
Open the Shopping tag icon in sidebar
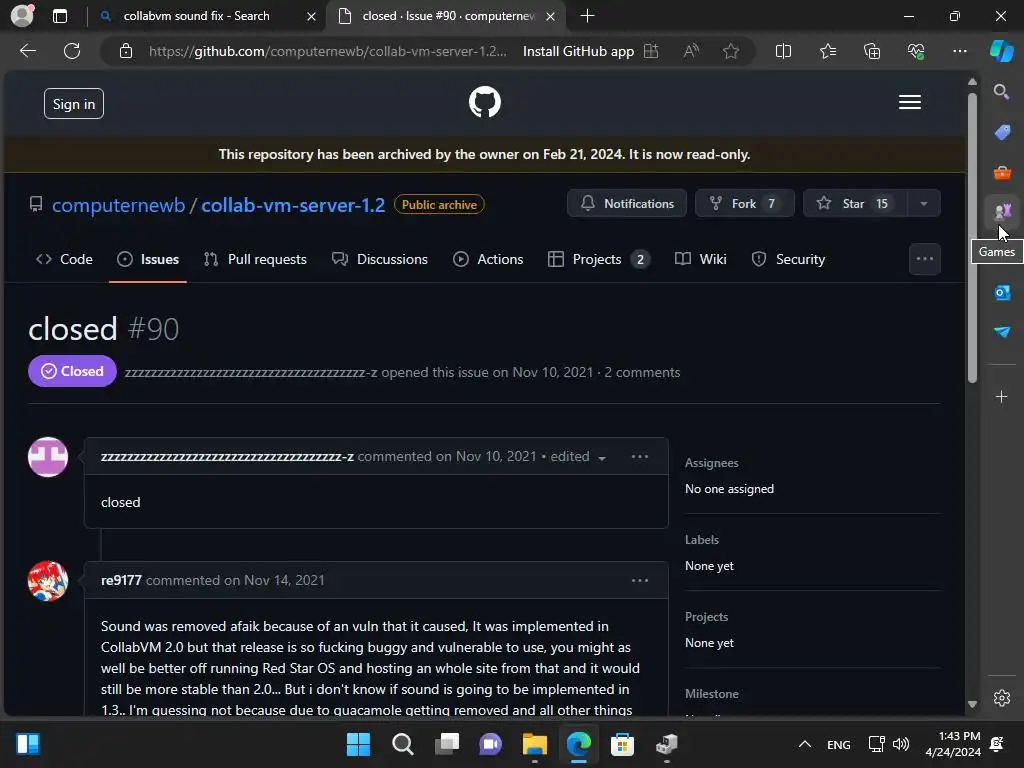pos(1002,132)
